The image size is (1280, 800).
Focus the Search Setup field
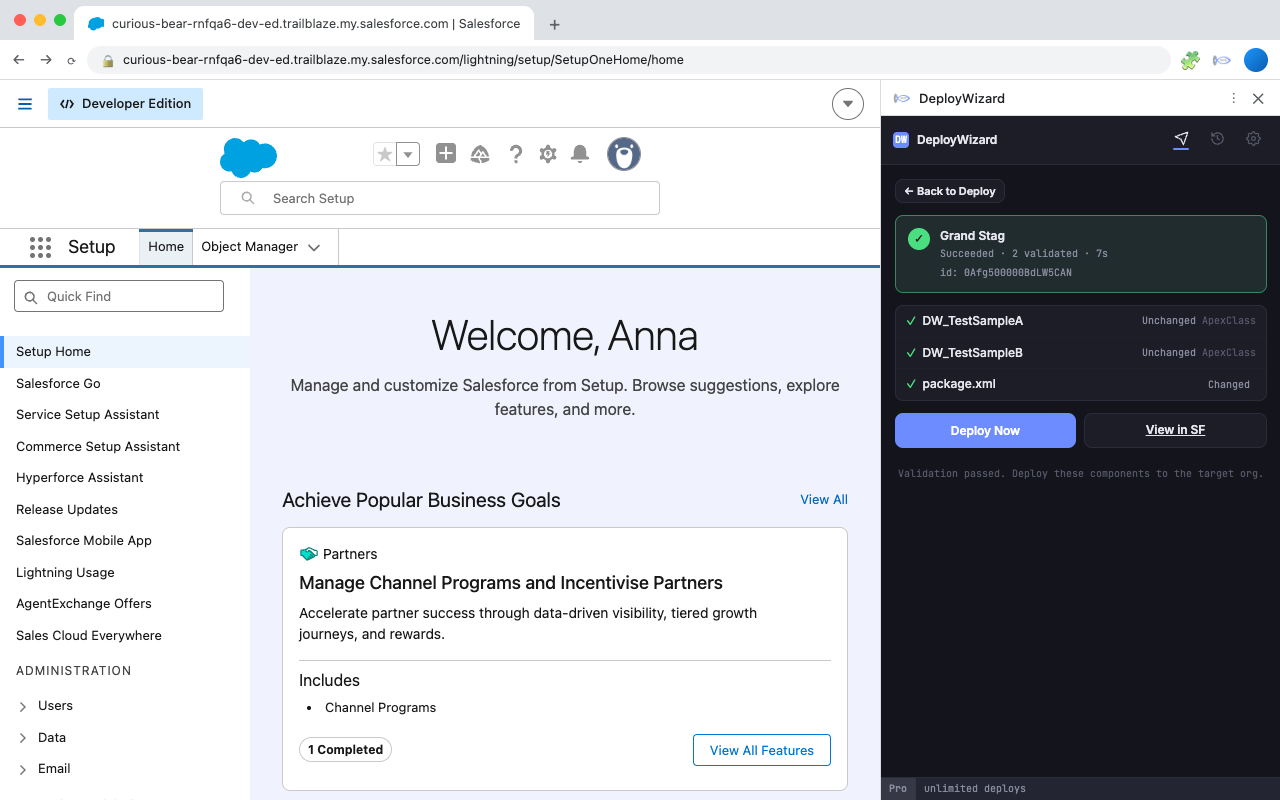[x=440, y=198]
